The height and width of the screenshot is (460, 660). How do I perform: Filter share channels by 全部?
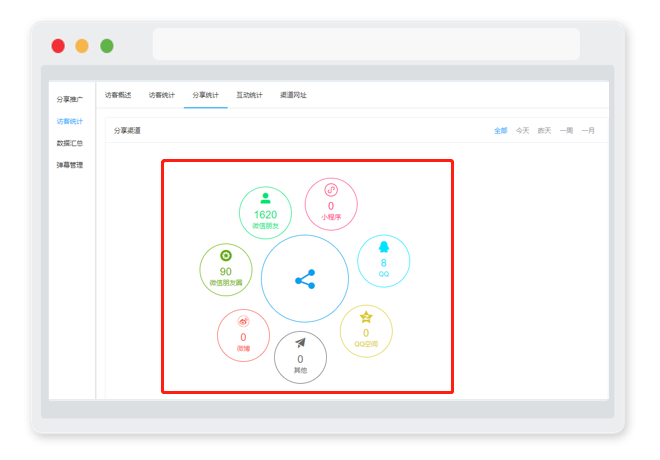[500, 130]
